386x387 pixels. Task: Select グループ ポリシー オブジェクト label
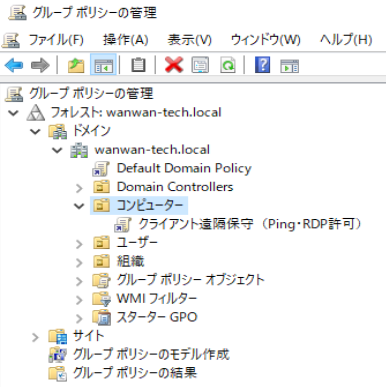pos(190,280)
